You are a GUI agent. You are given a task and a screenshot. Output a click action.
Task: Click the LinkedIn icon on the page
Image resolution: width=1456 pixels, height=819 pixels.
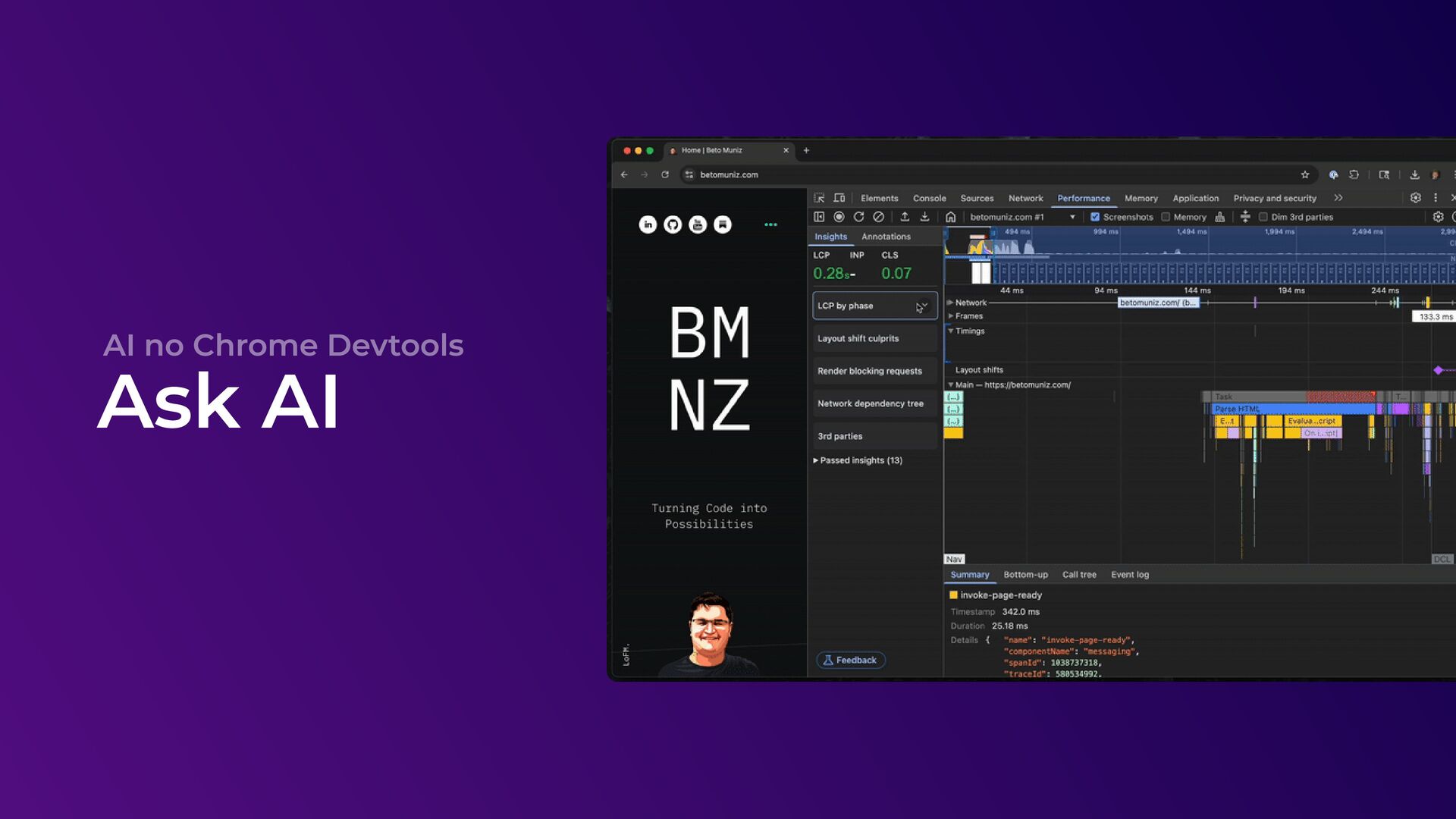click(x=648, y=224)
